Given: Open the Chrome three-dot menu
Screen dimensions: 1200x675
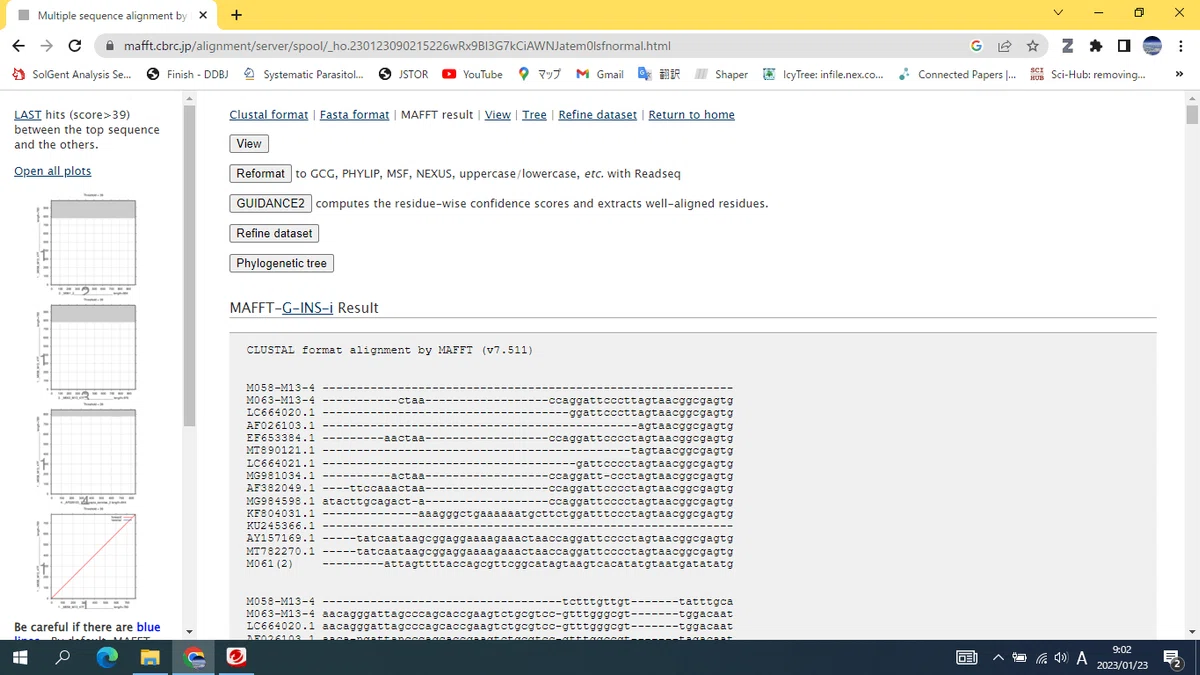Looking at the screenshot, I should tap(1181, 46).
